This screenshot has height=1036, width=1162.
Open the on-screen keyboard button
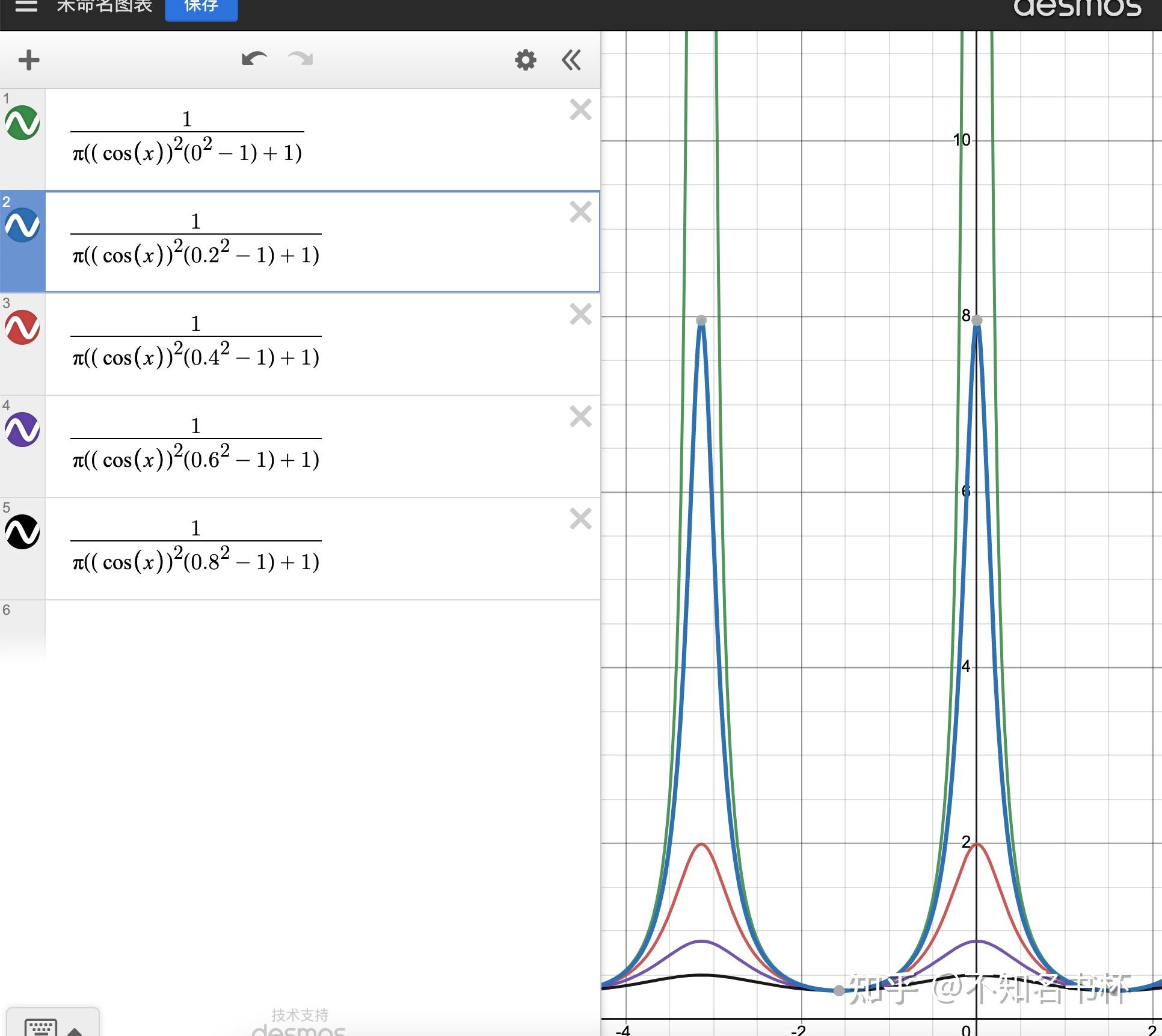[x=41, y=1026]
